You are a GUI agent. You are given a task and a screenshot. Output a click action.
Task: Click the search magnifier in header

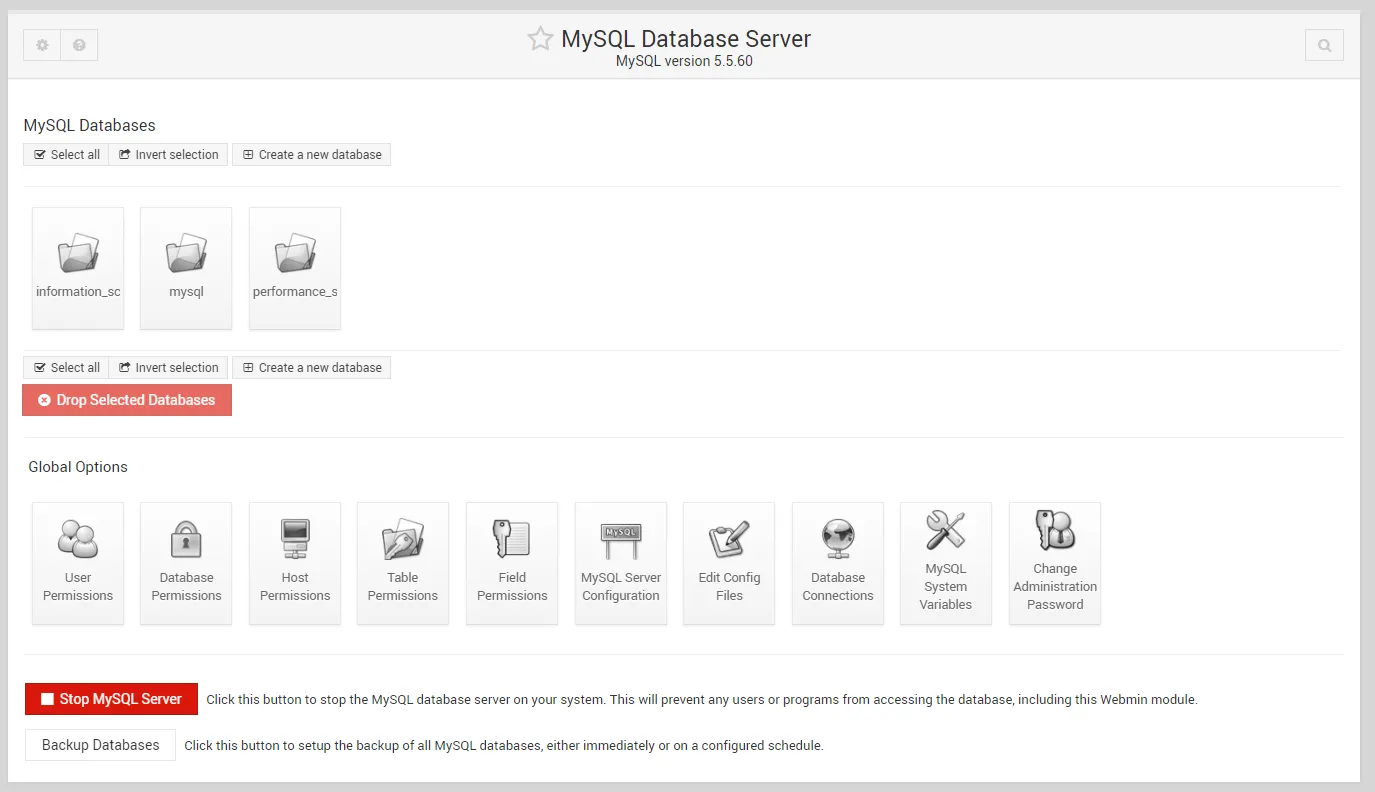pyautogui.click(x=1324, y=45)
